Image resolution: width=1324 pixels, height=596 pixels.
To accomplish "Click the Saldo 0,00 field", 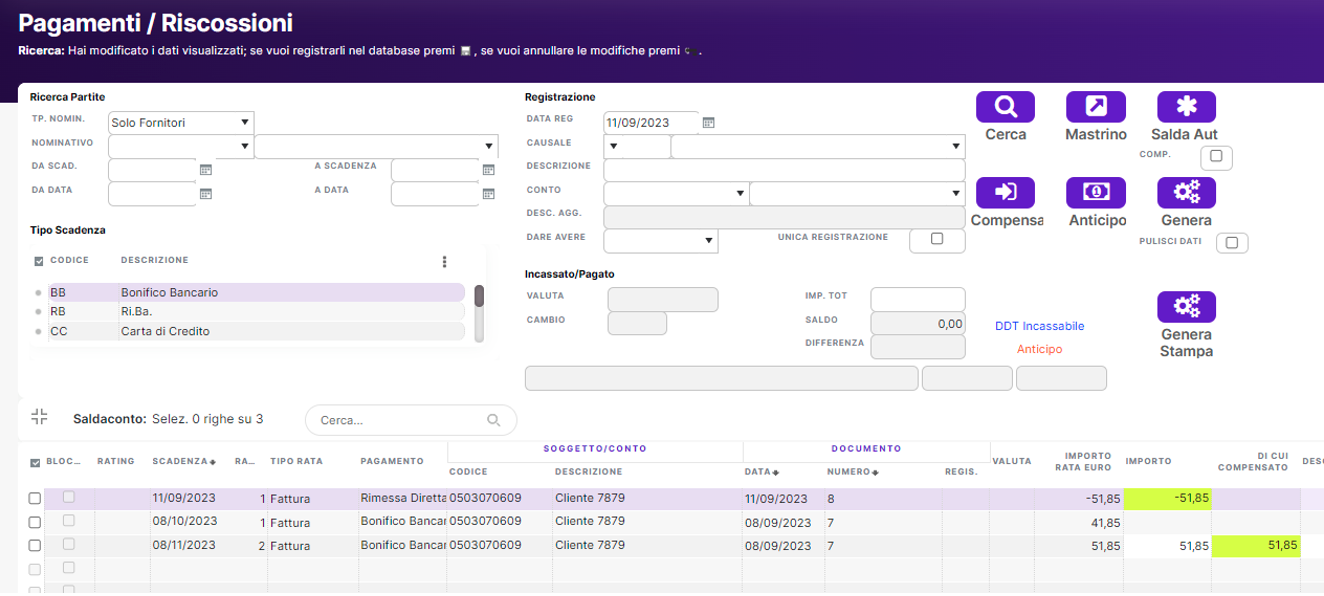I will [918, 323].
